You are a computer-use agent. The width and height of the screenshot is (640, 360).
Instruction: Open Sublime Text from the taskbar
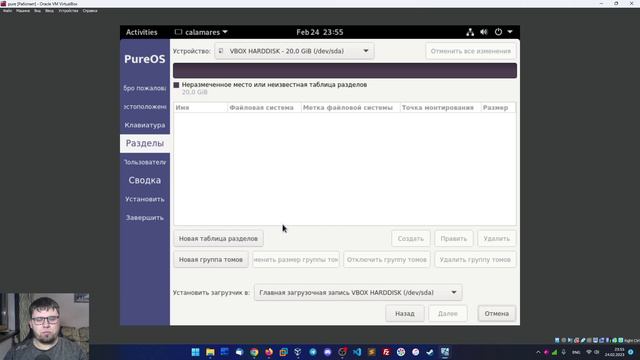click(371, 352)
